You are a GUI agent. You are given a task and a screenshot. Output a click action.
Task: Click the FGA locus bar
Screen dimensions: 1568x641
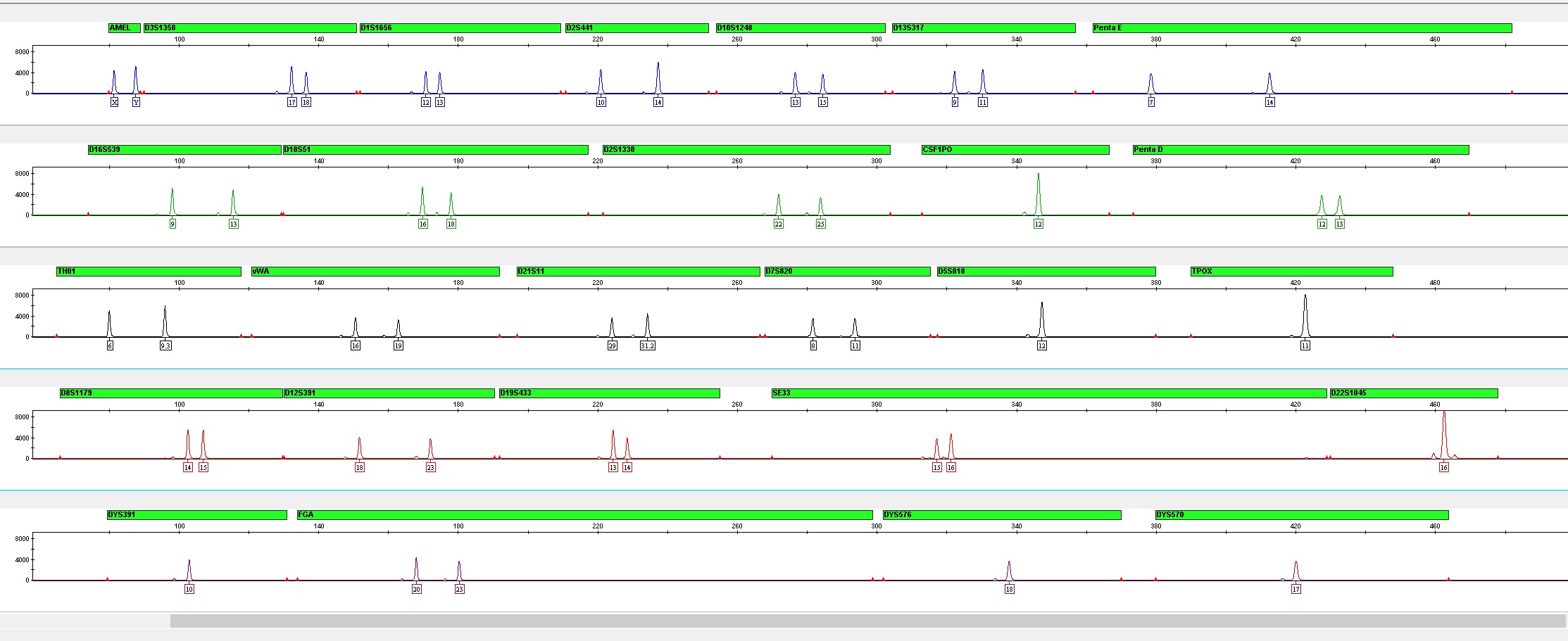point(584,515)
